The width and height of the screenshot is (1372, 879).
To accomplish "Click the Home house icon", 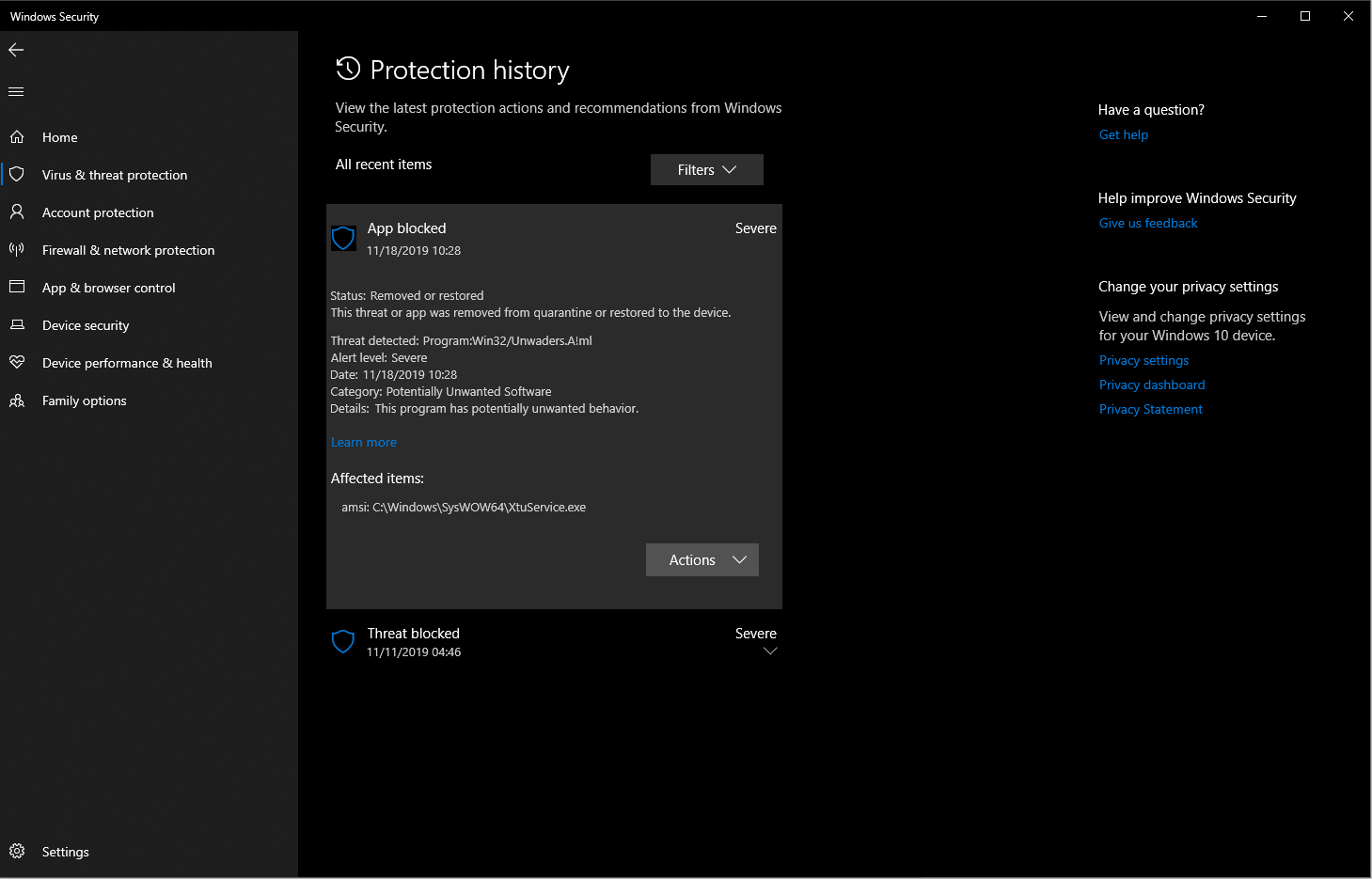I will pyautogui.click(x=17, y=137).
